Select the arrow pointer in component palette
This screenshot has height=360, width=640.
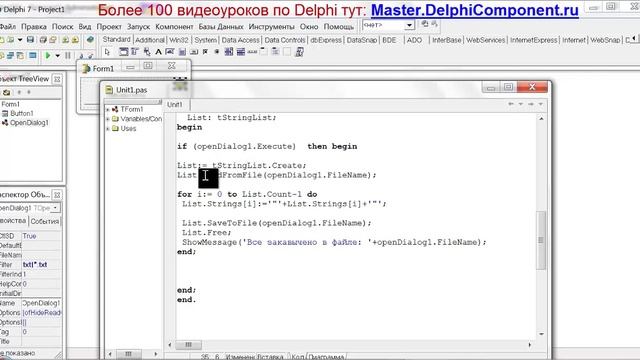(107, 52)
